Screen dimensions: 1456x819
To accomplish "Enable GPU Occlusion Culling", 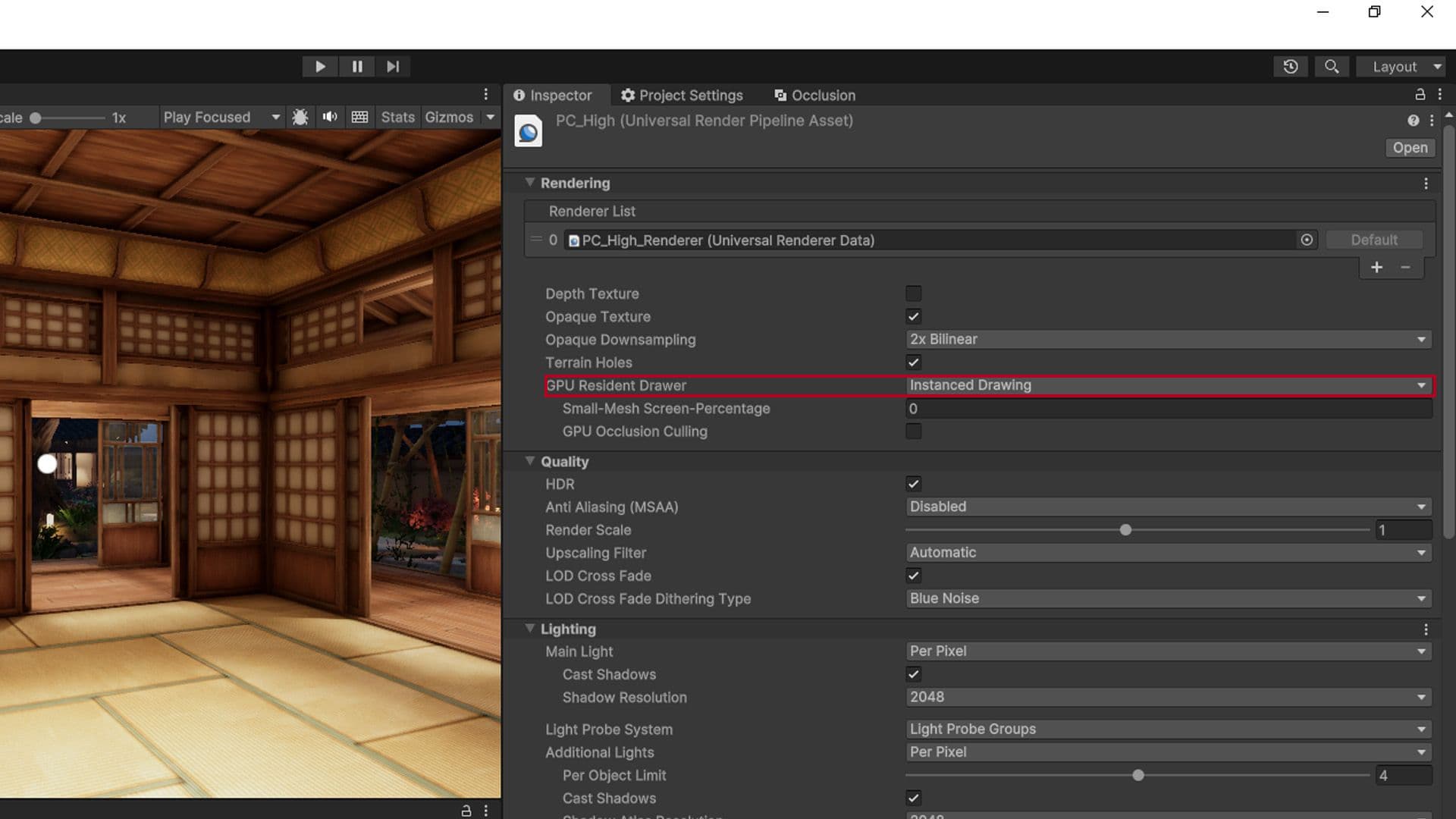I will pyautogui.click(x=913, y=431).
